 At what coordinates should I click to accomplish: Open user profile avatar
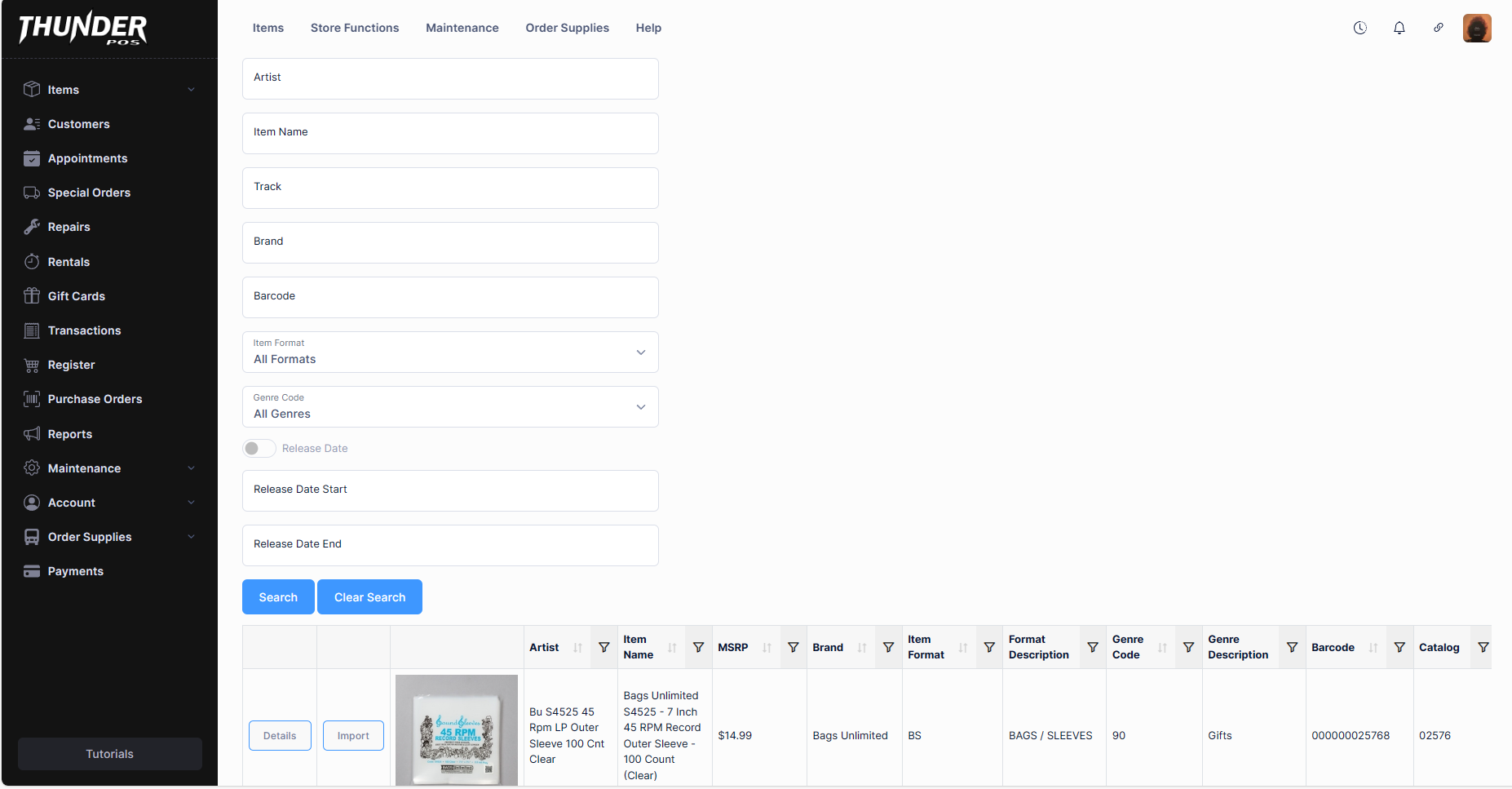click(x=1476, y=28)
